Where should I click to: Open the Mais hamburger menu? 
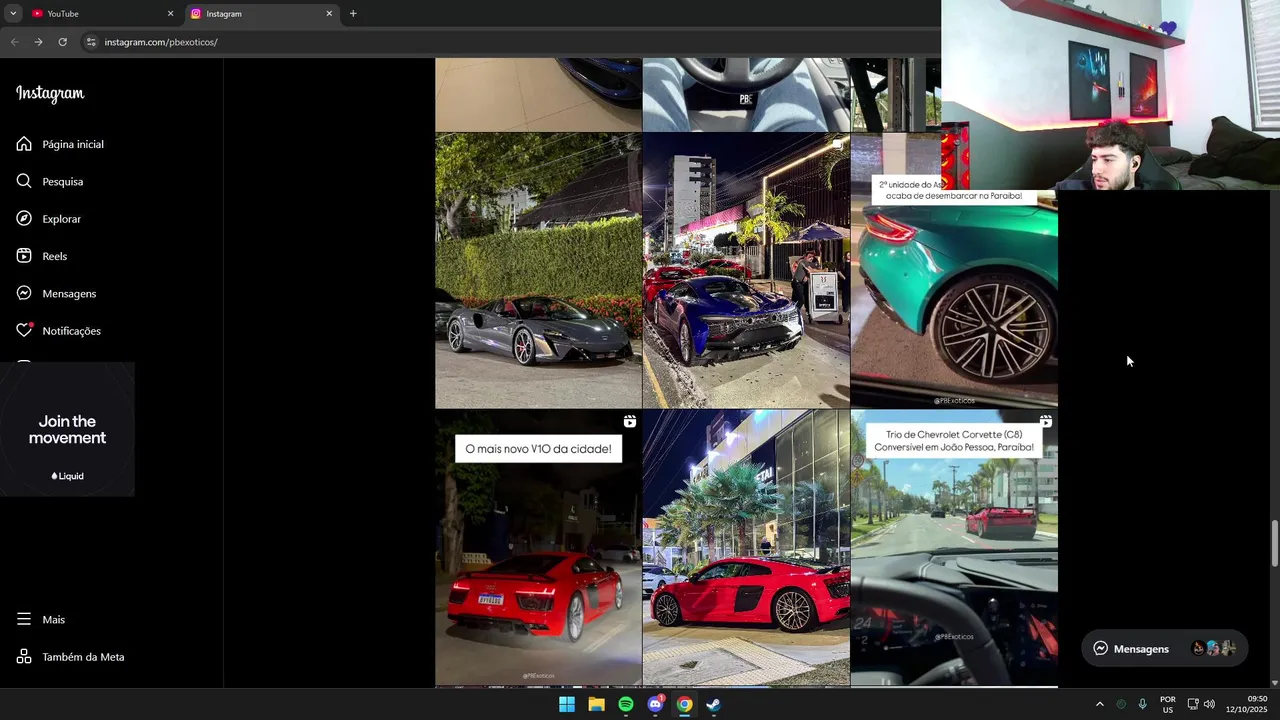24,619
